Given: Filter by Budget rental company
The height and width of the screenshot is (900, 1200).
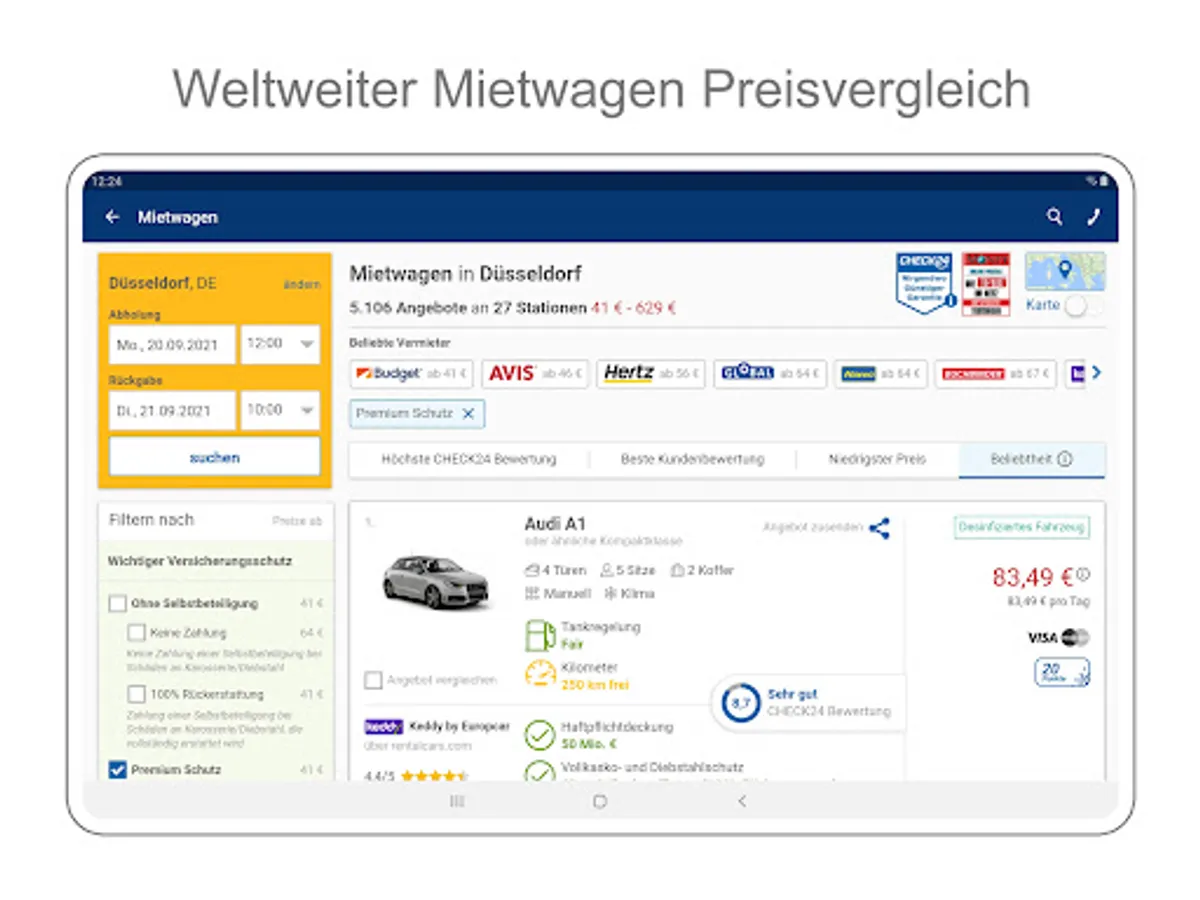Looking at the screenshot, I should tap(412, 374).
